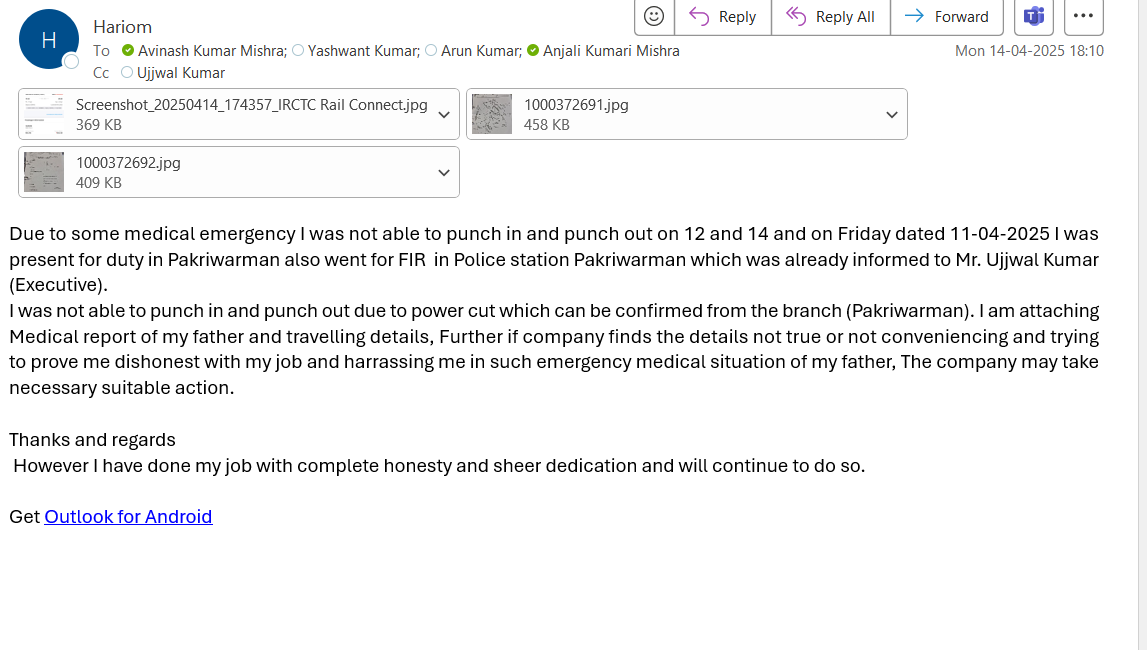Click Anjali Kumari Mishra presence status icon
The width and height of the screenshot is (1147, 650).
(533, 50)
